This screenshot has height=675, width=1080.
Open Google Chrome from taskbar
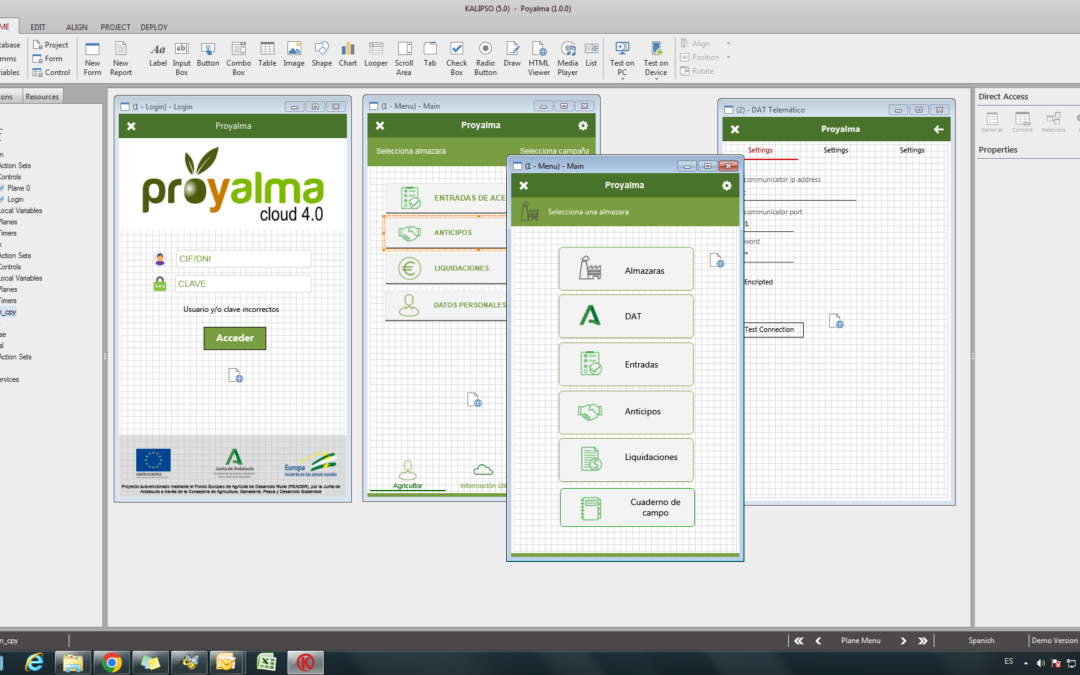112,663
